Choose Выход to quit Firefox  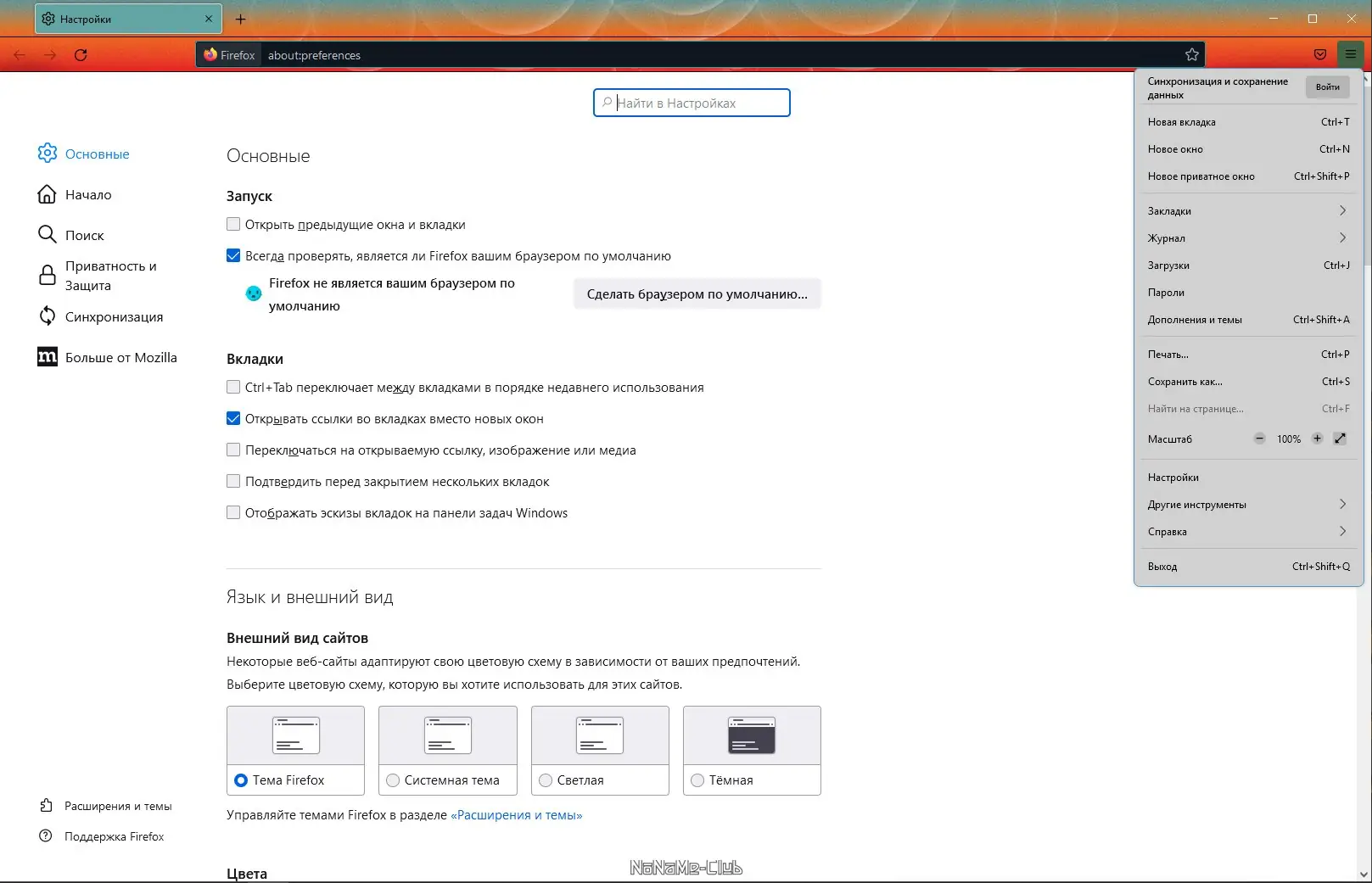(x=1248, y=567)
